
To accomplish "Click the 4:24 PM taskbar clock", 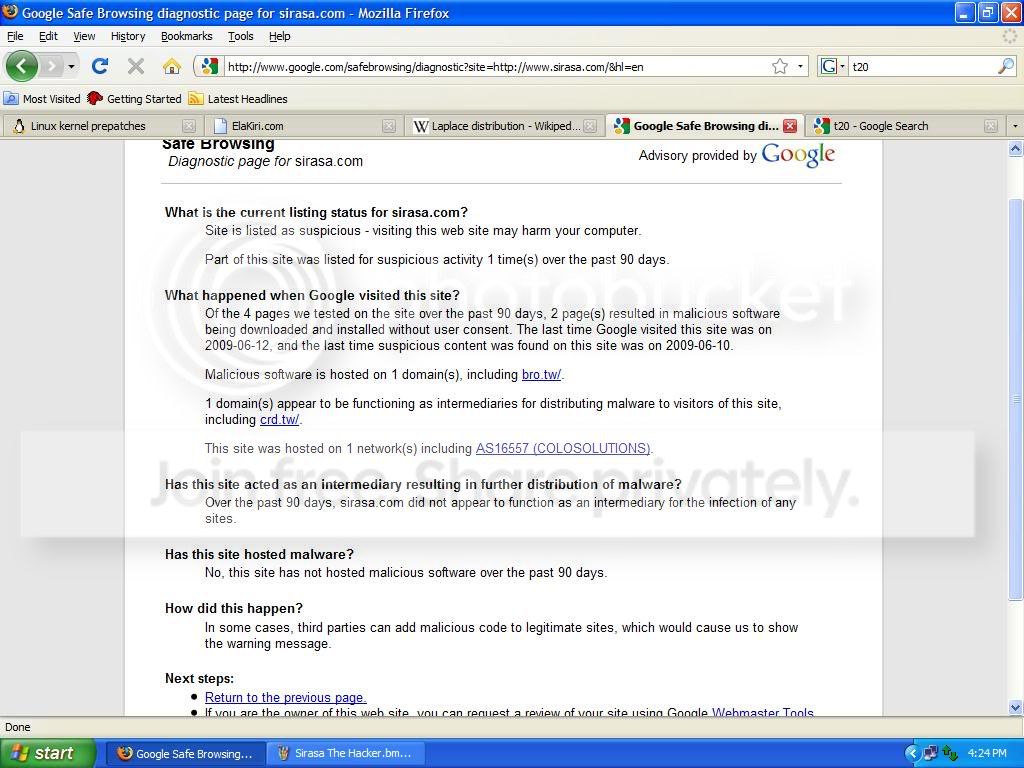I will (987, 754).
